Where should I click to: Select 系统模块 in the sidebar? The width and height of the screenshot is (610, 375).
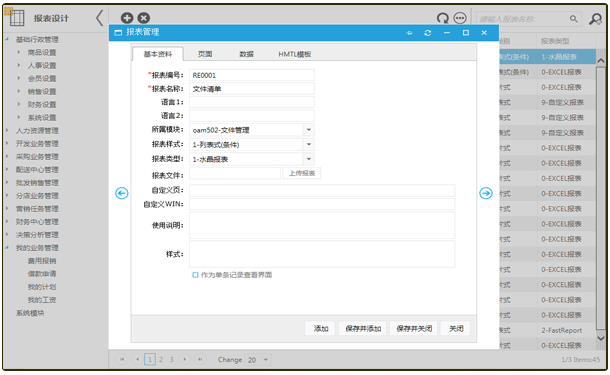pos(30,313)
